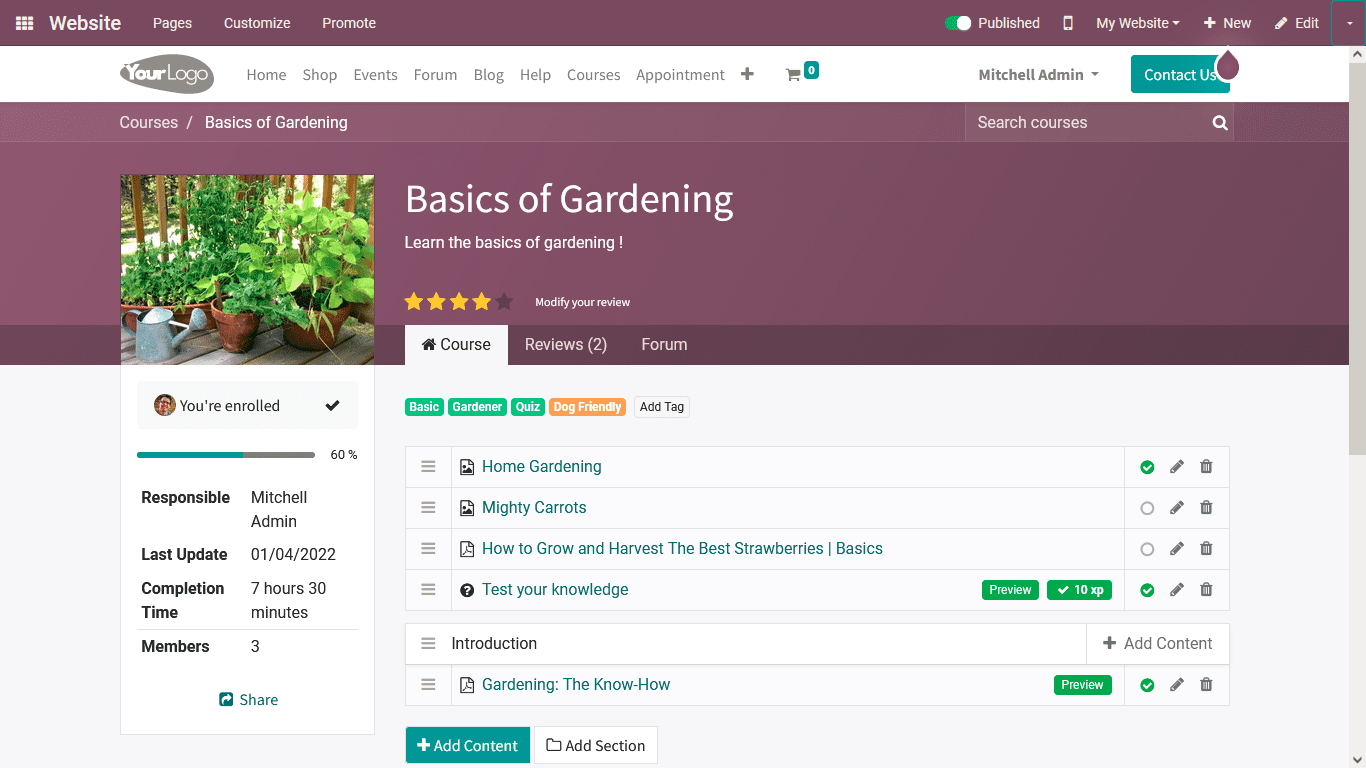Open the Gardening: The Know-How lesson link

point(576,684)
